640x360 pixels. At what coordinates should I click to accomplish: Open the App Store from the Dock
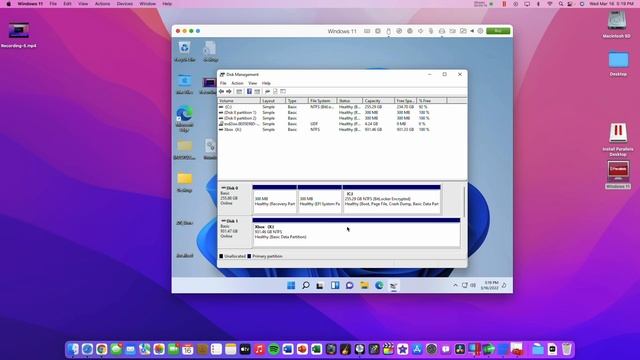(417, 349)
